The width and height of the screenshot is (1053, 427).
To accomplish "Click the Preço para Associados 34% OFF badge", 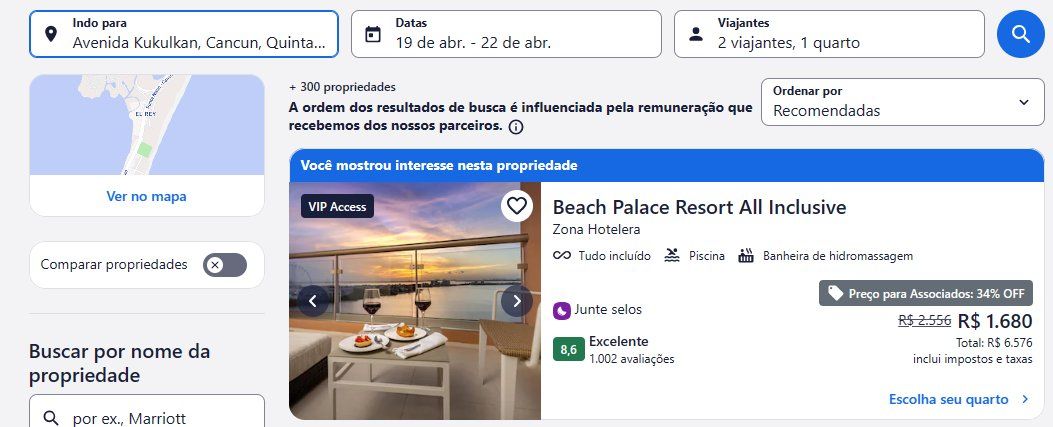I will click(925, 293).
